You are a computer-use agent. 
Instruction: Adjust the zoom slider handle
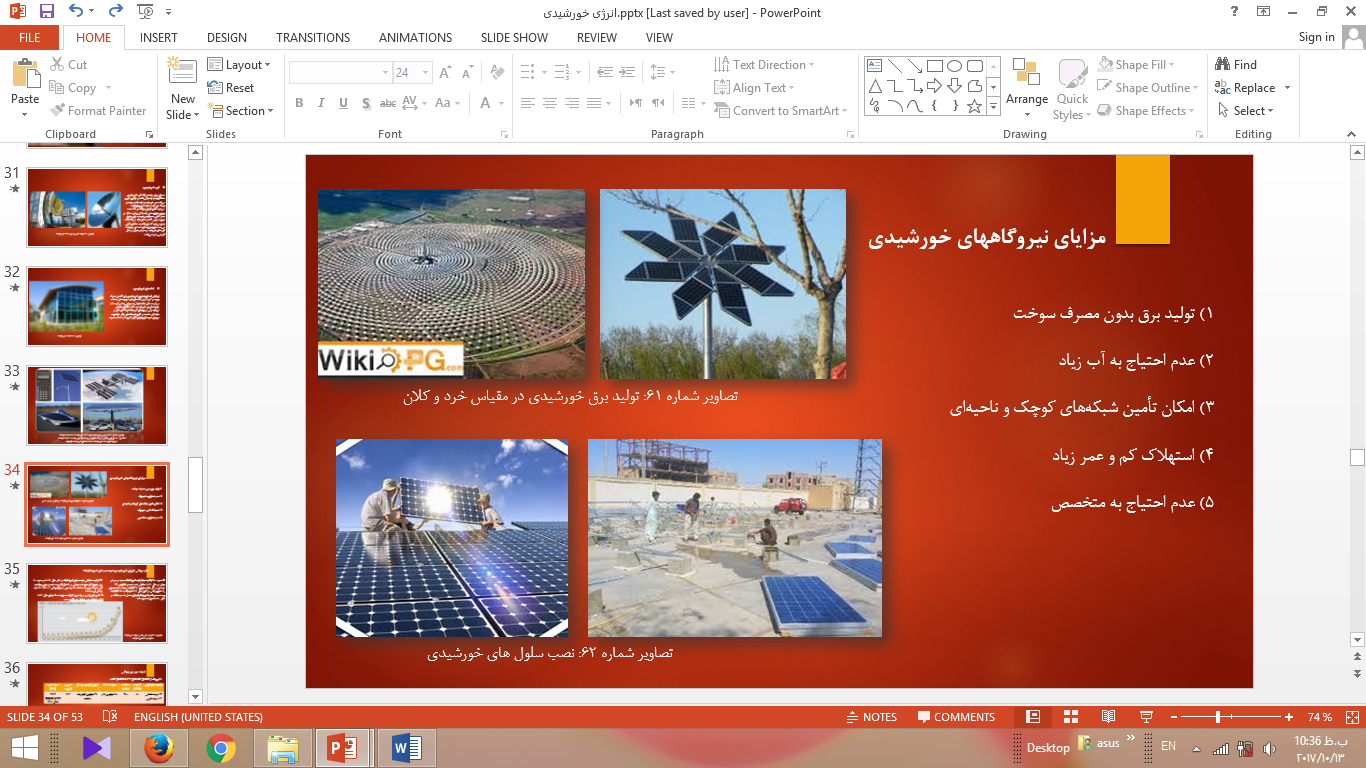click(x=1217, y=717)
